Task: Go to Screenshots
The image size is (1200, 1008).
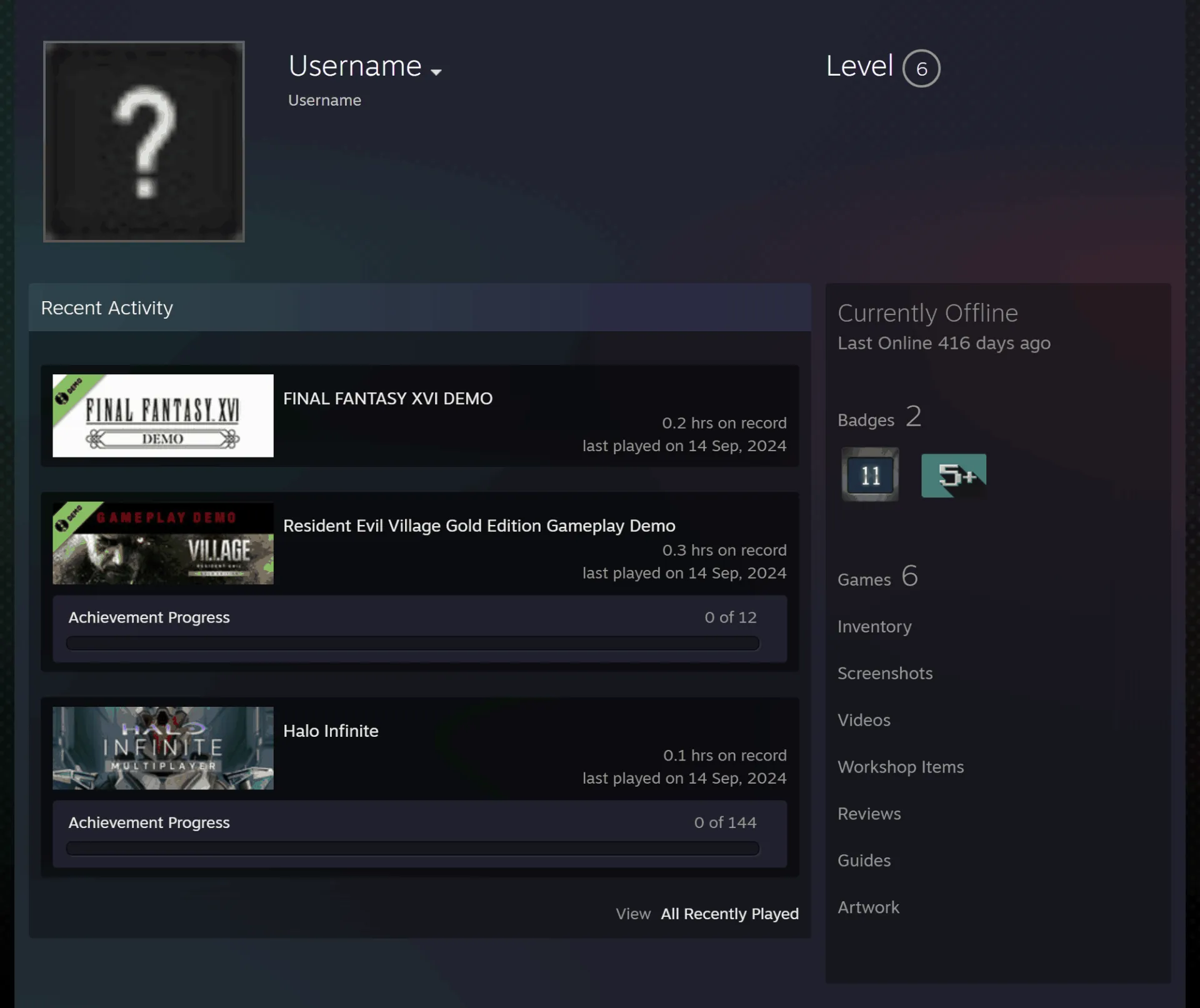Action: [885, 674]
